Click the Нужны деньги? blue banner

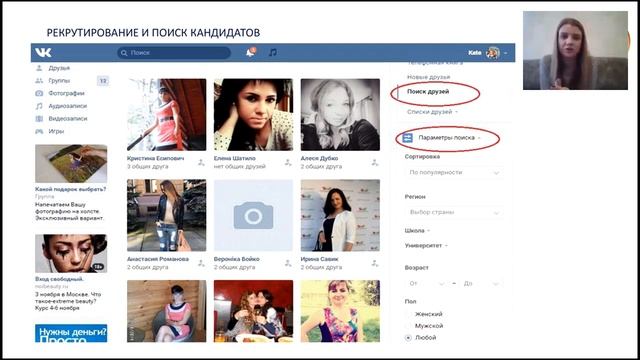tap(71, 333)
